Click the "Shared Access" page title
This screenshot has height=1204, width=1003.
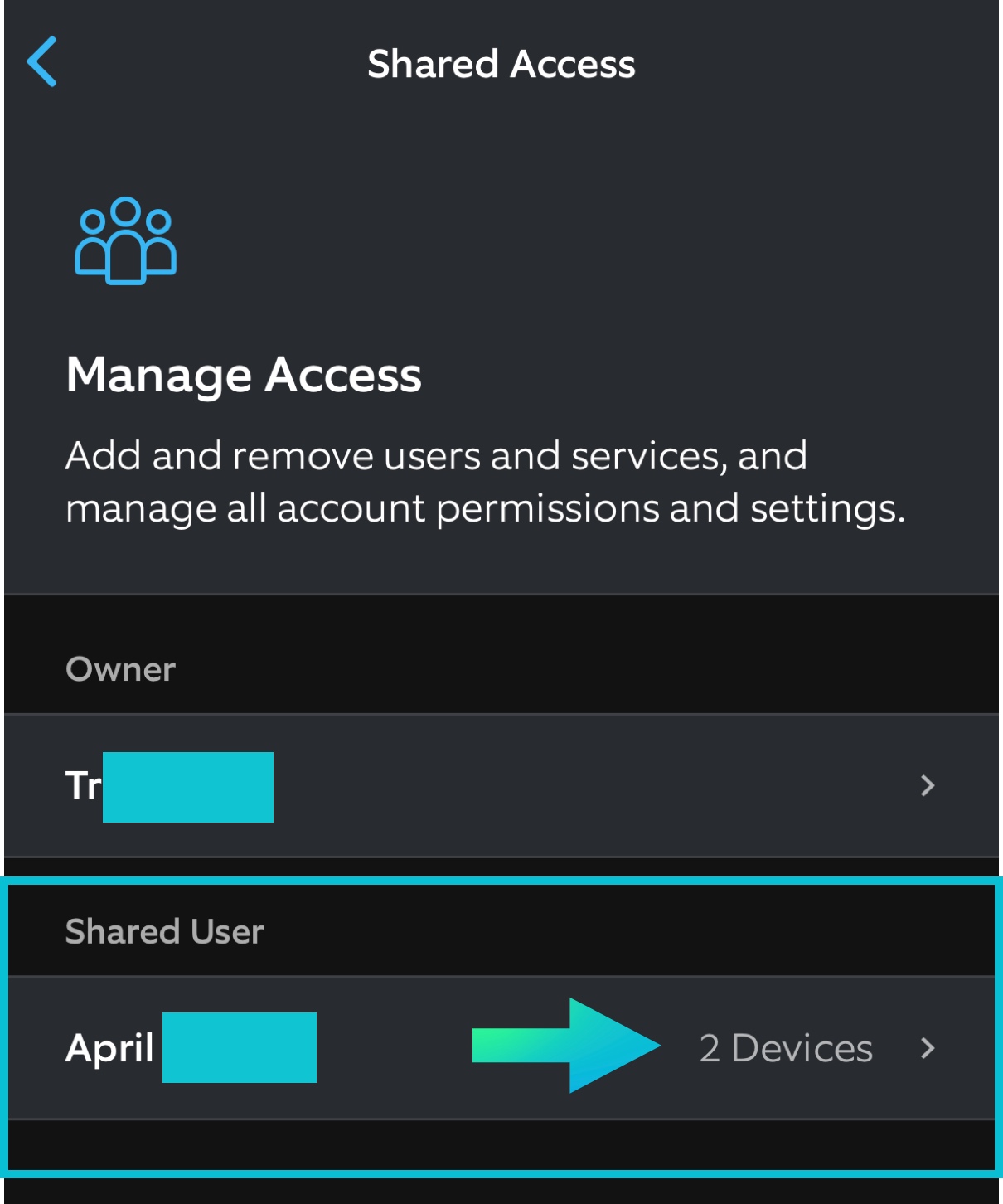click(x=501, y=64)
